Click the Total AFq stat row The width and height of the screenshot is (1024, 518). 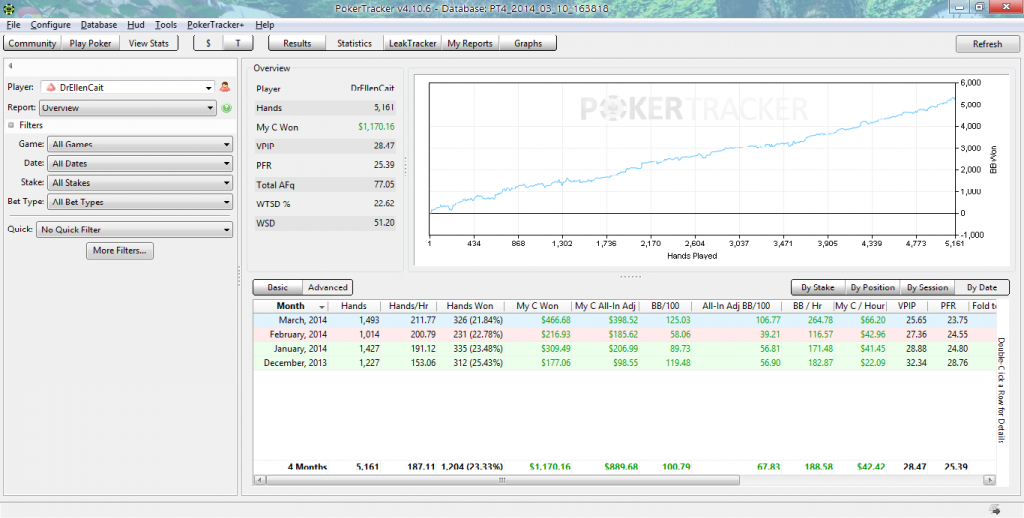coord(325,185)
